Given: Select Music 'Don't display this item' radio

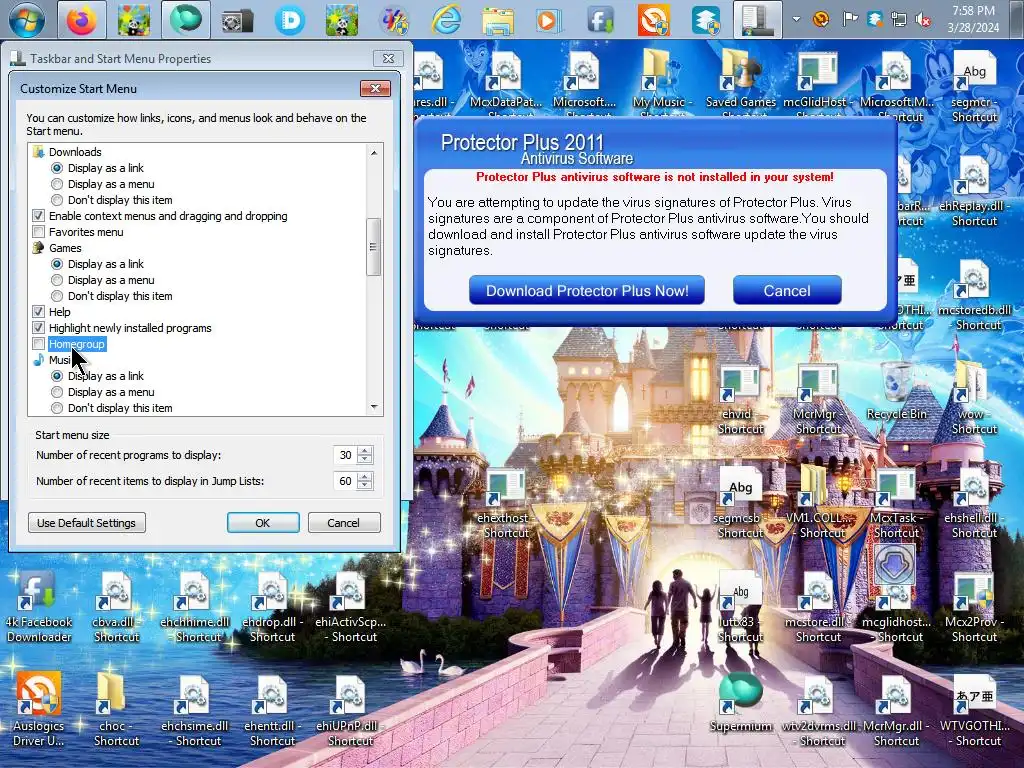Looking at the screenshot, I should [57, 408].
